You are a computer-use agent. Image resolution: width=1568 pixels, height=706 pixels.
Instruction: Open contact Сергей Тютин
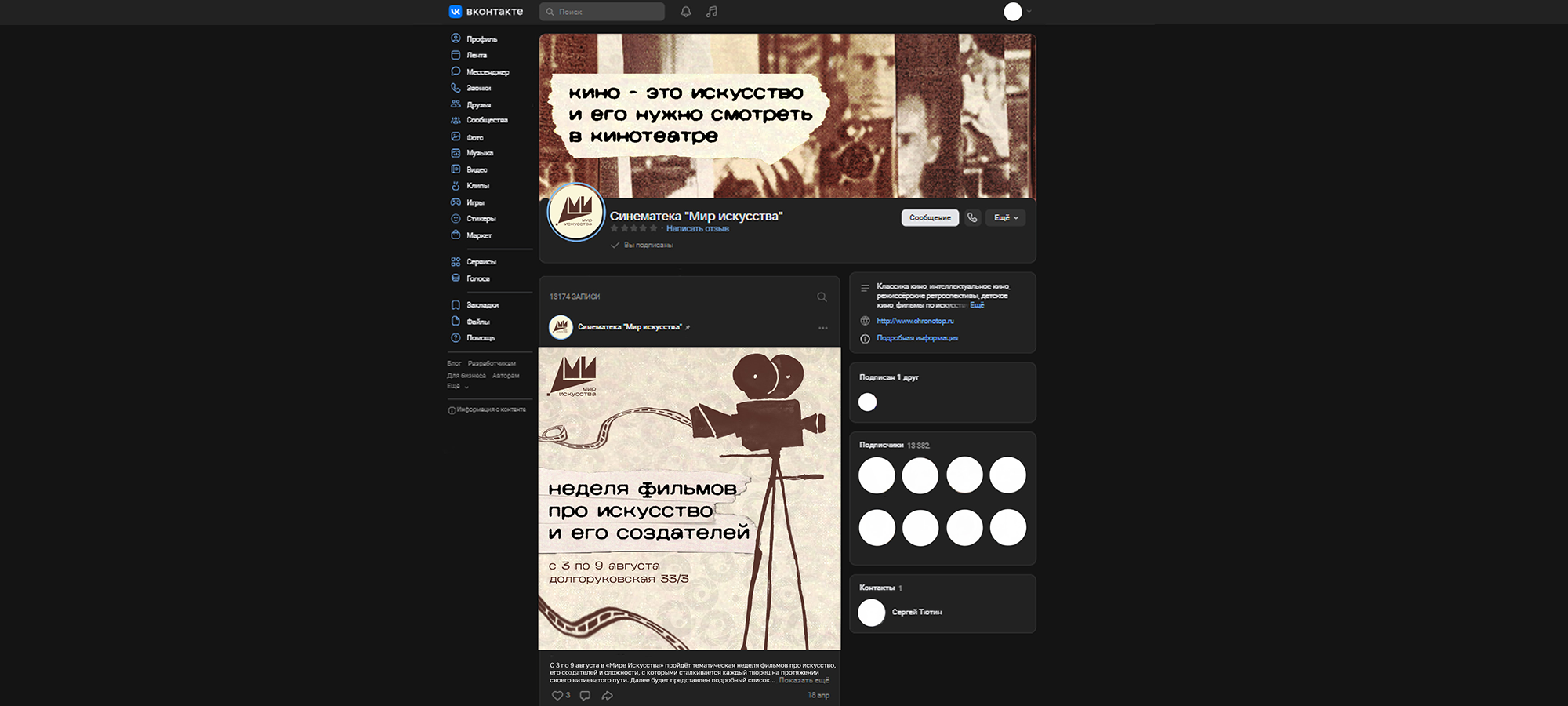[x=916, y=612]
